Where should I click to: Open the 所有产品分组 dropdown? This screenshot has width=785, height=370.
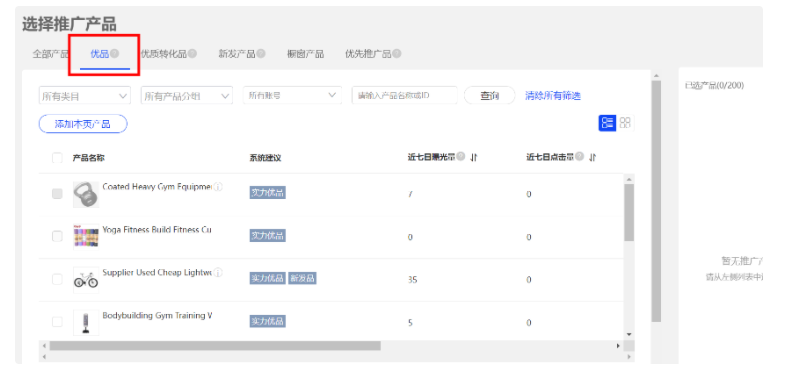[x=187, y=96]
